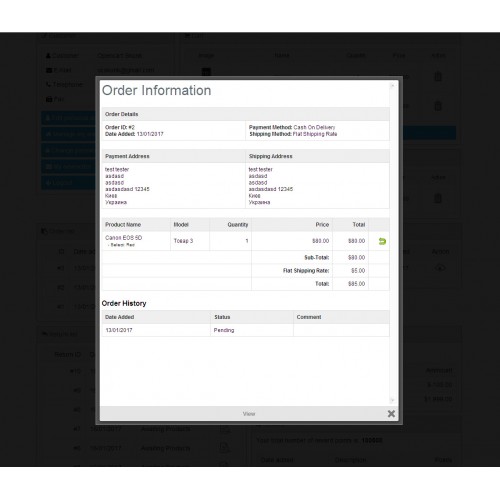Click the Canon EOS 5D product name

pyautogui.click(x=124, y=238)
